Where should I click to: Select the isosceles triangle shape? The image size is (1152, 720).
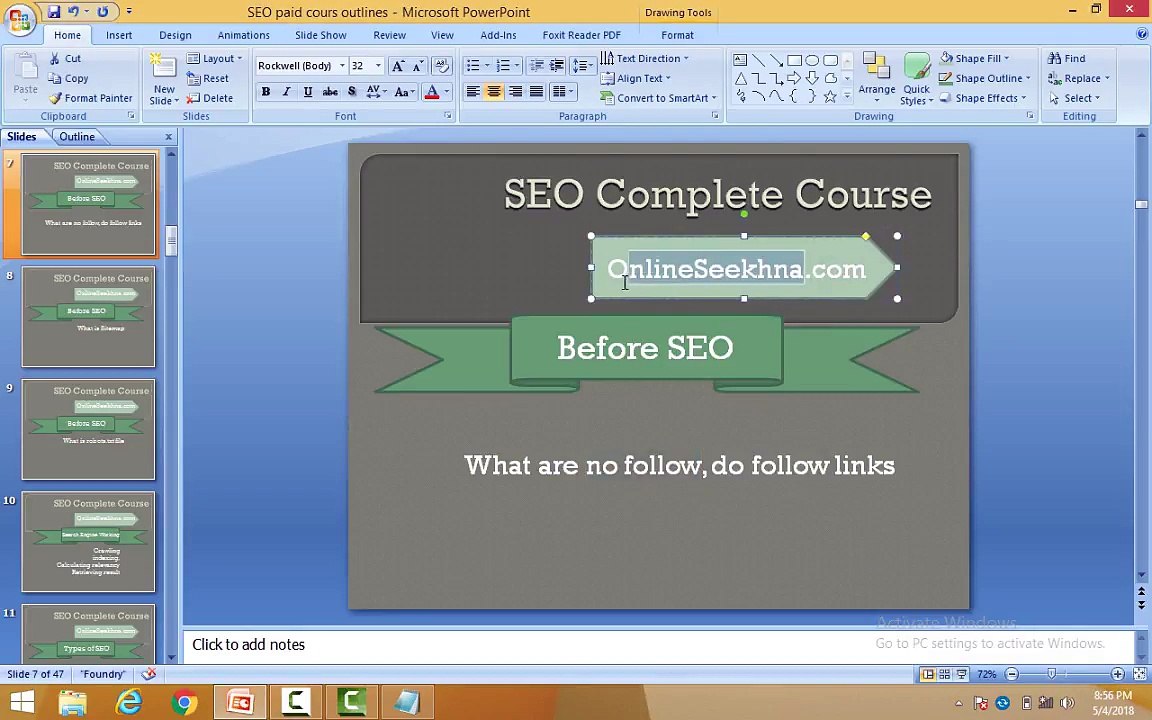point(741,78)
